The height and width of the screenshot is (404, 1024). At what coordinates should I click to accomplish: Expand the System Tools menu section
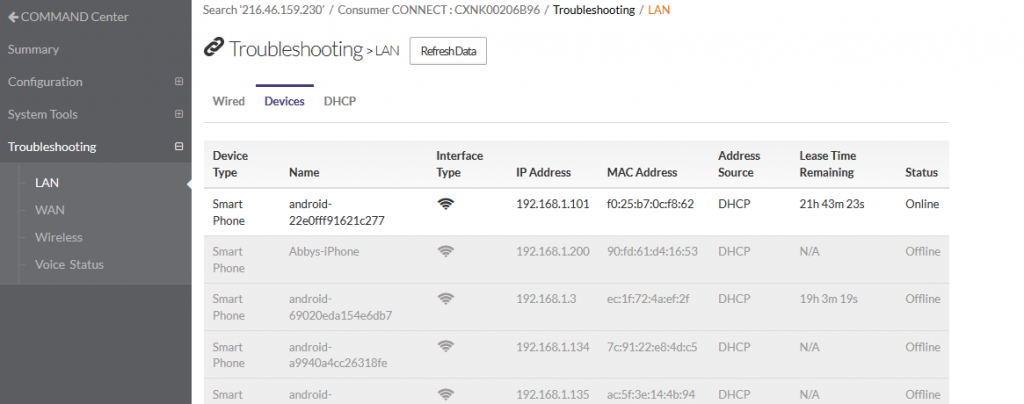coord(179,114)
